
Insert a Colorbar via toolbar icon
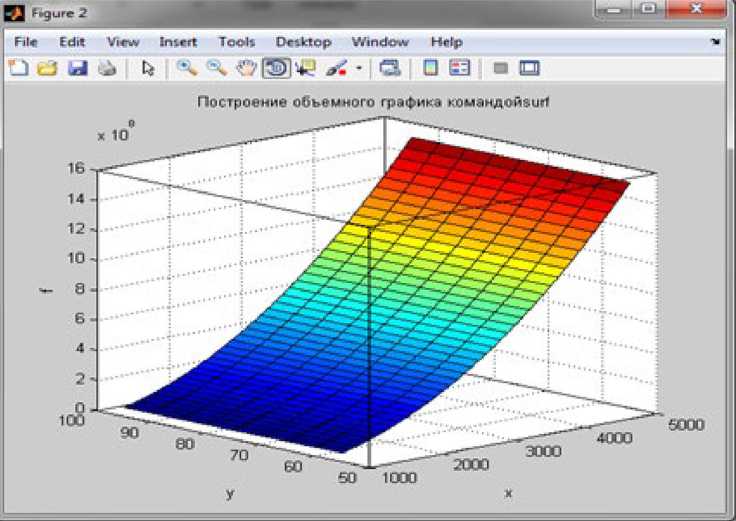click(430, 68)
